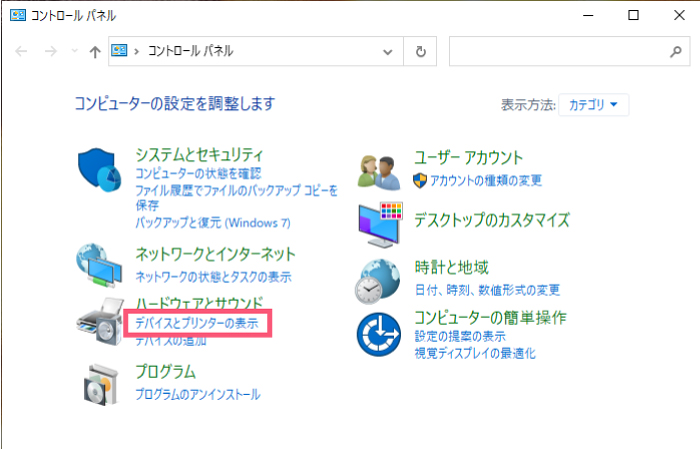This screenshot has width=700, height=449.
Task: Open the Network and Internet globe icon
Action: click(99, 265)
